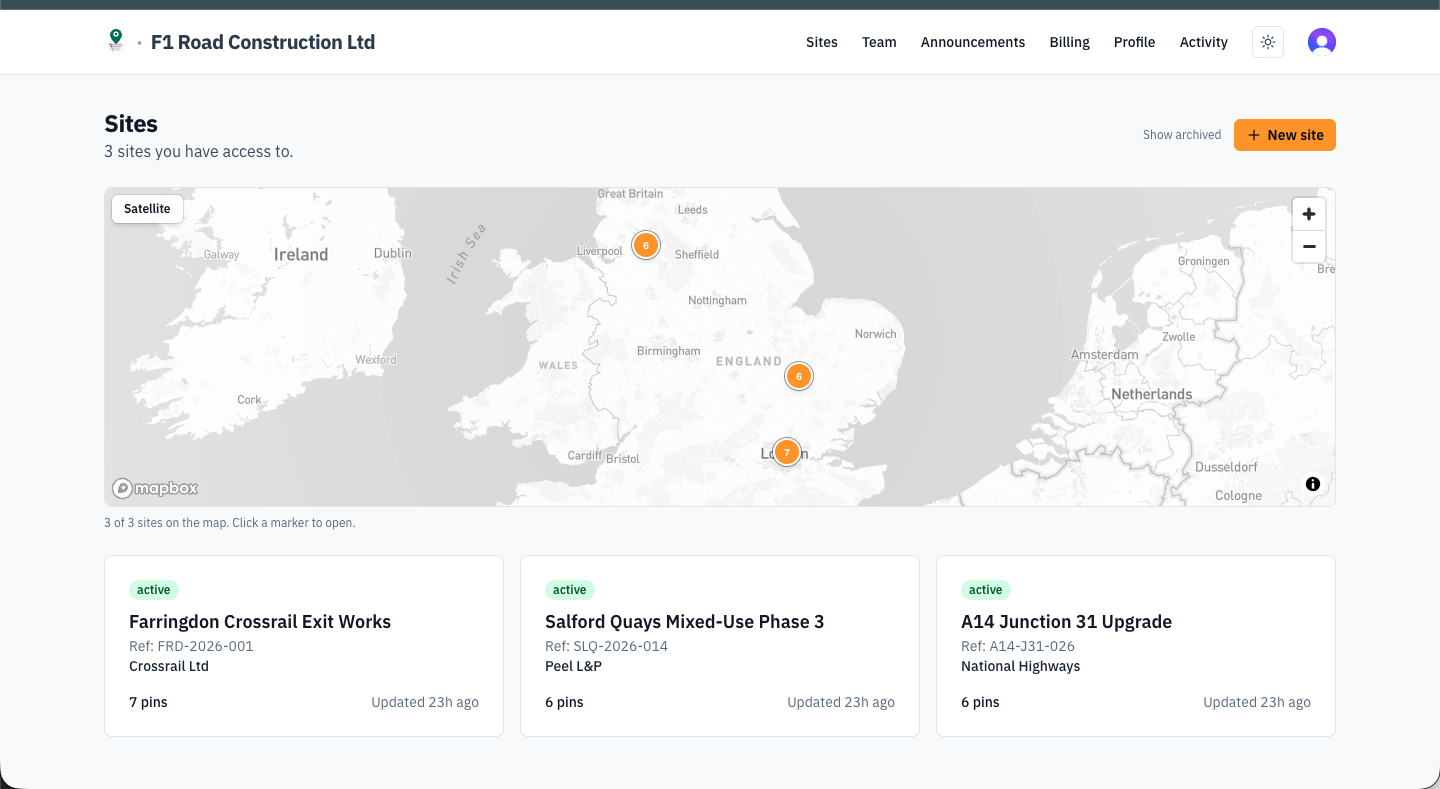Screen dimensions: 1440x789
Task: Click the map pin logo beside the company name
Action: click(x=117, y=40)
